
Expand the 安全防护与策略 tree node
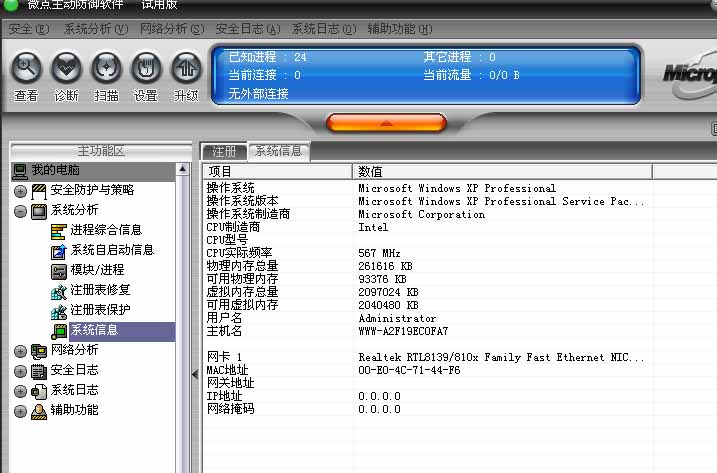click(20, 191)
